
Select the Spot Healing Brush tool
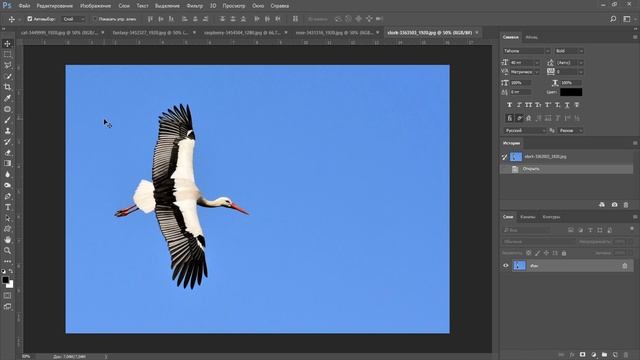click(7, 109)
